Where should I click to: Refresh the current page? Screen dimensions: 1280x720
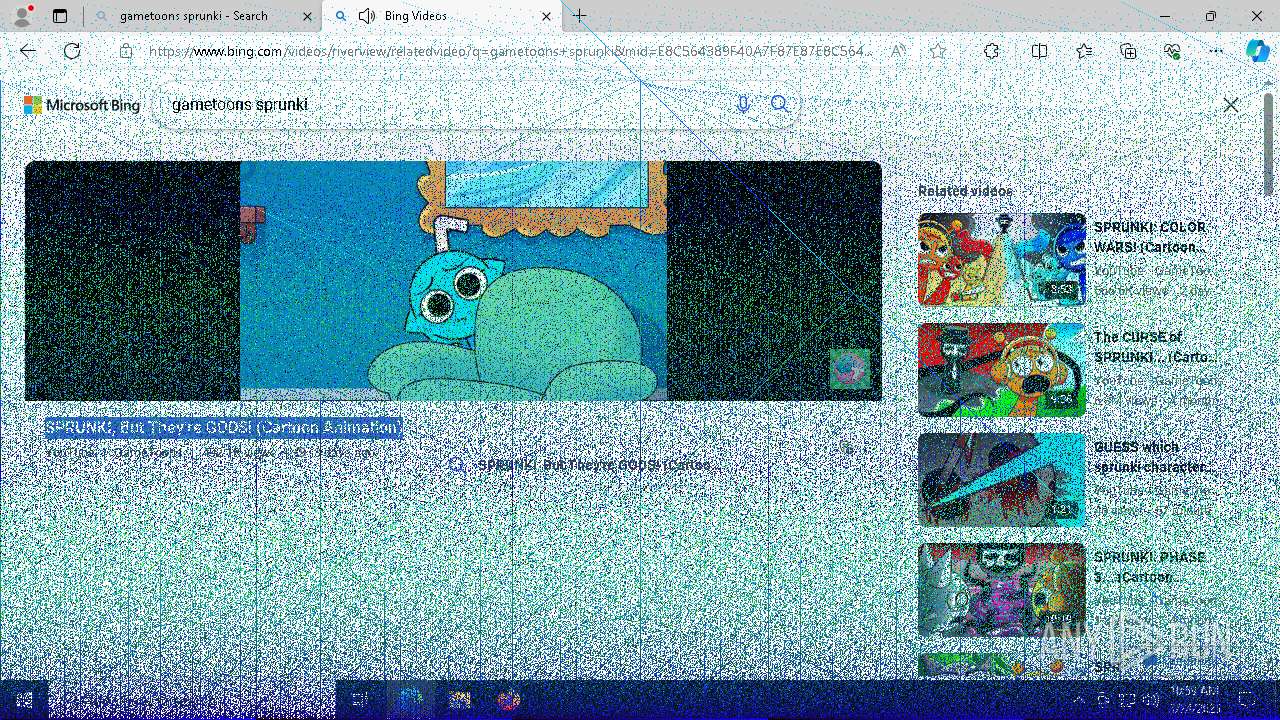[x=72, y=51]
